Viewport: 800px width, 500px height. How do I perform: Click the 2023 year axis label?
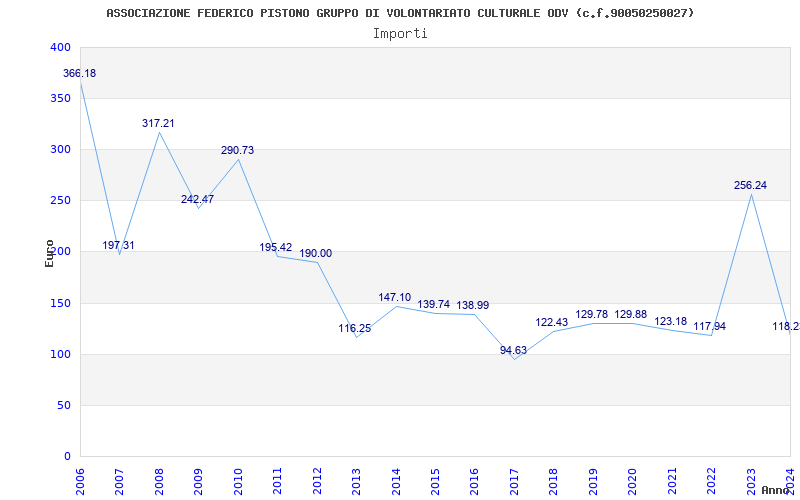(x=751, y=480)
